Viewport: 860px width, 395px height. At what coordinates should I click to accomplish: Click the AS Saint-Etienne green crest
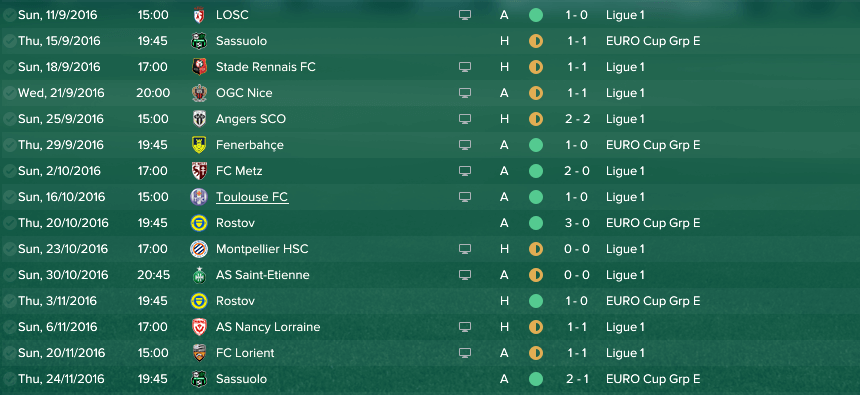tap(199, 275)
